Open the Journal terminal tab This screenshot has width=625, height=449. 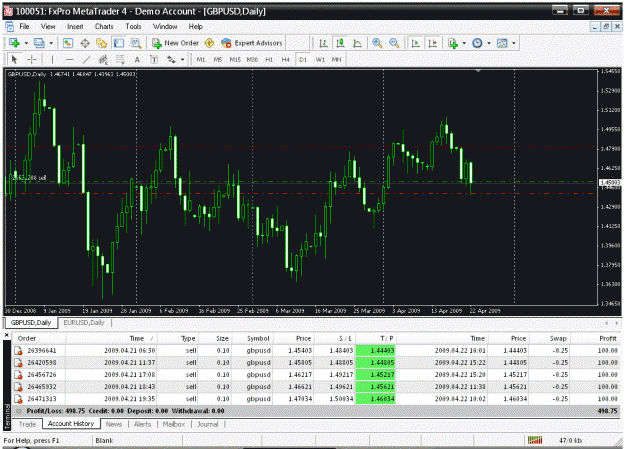[x=208, y=424]
